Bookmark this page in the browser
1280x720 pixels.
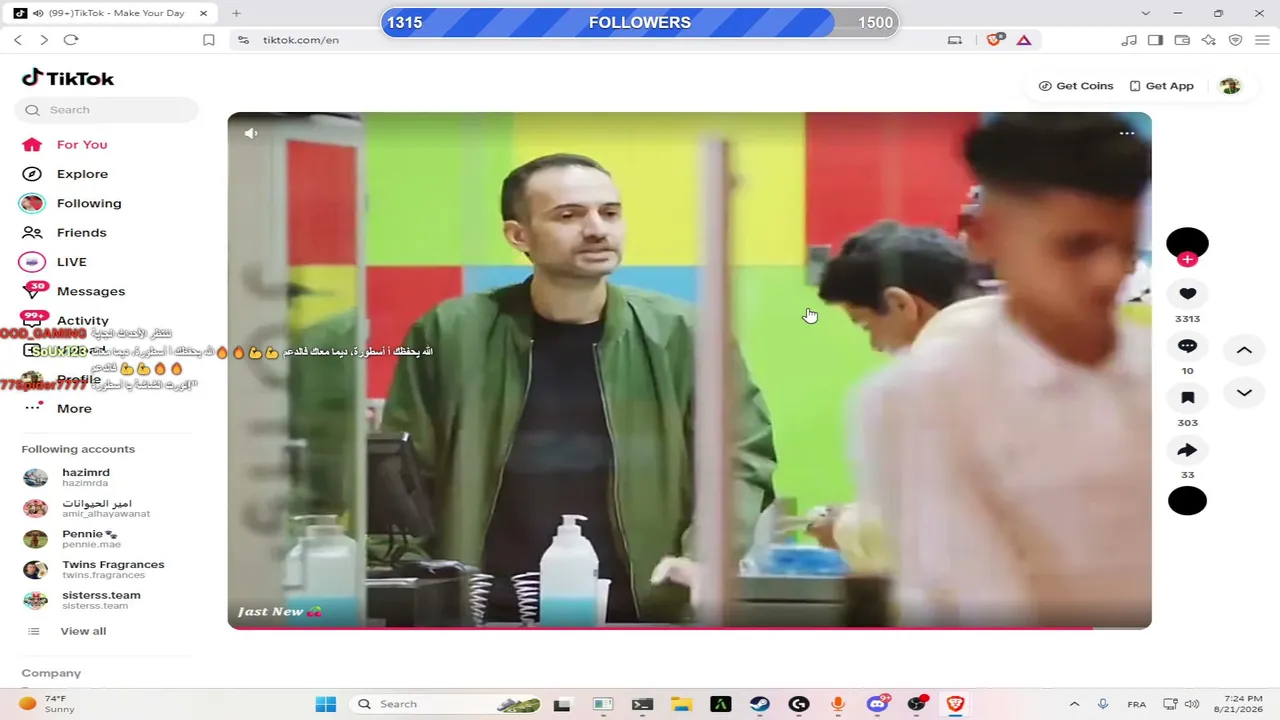coord(209,40)
